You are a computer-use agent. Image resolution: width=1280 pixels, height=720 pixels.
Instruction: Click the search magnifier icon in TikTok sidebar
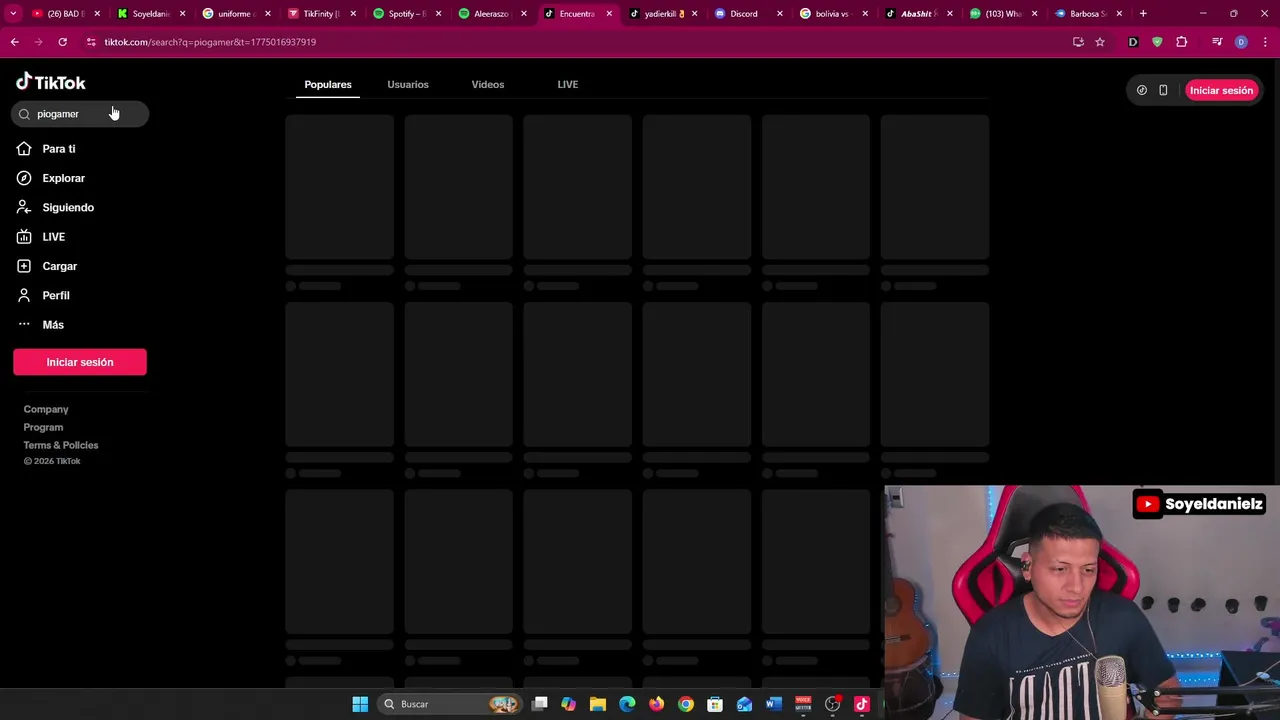pos(24,114)
